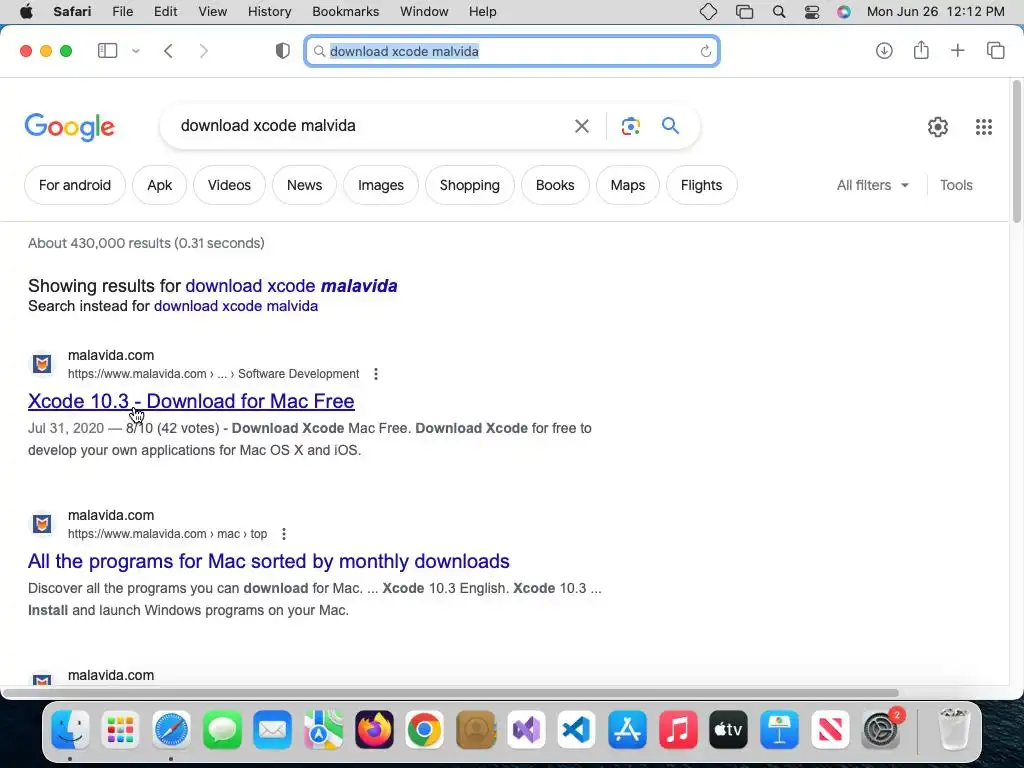Go back to previous page
The image size is (1024, 768).
tap(168, 51)
